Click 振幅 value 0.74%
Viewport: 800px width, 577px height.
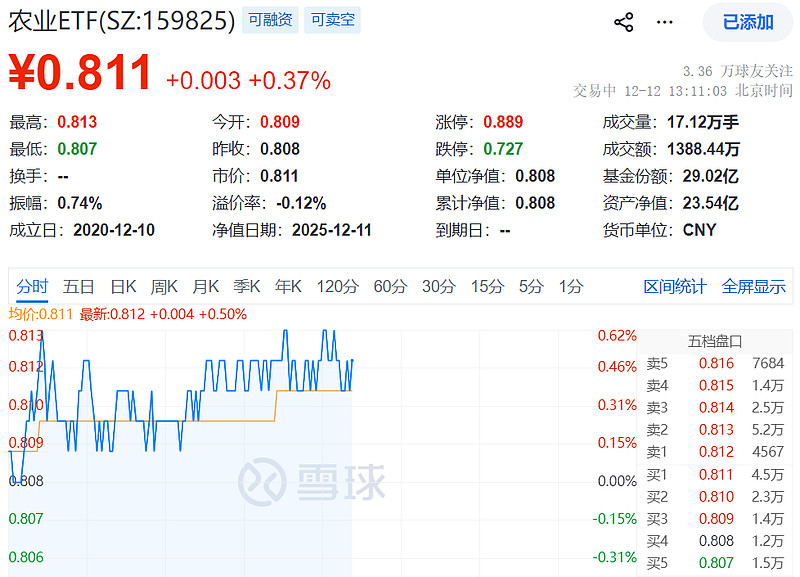pyautogui.click(x=80, y=203)
